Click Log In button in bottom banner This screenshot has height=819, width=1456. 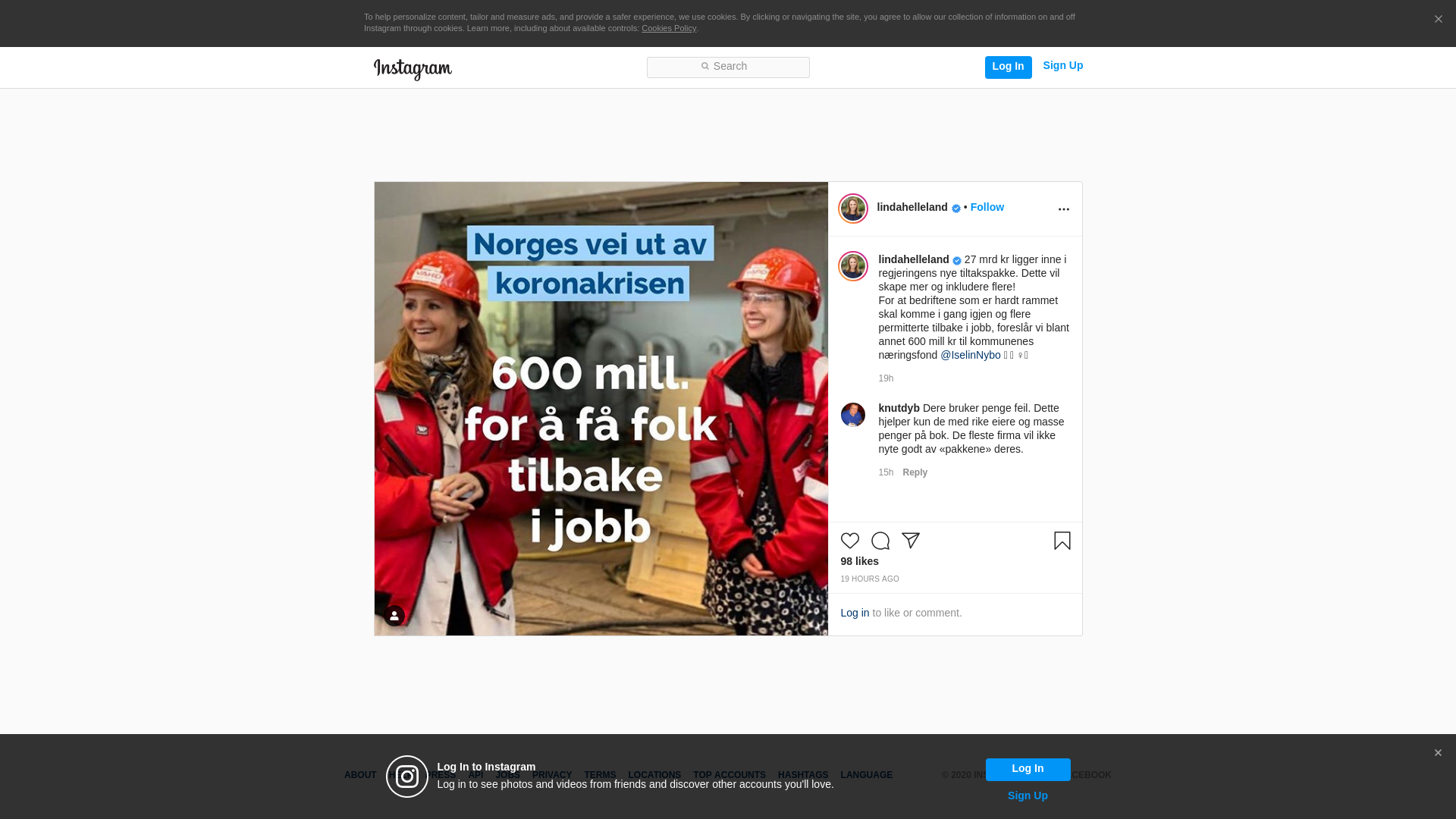tap(1028, 770)
